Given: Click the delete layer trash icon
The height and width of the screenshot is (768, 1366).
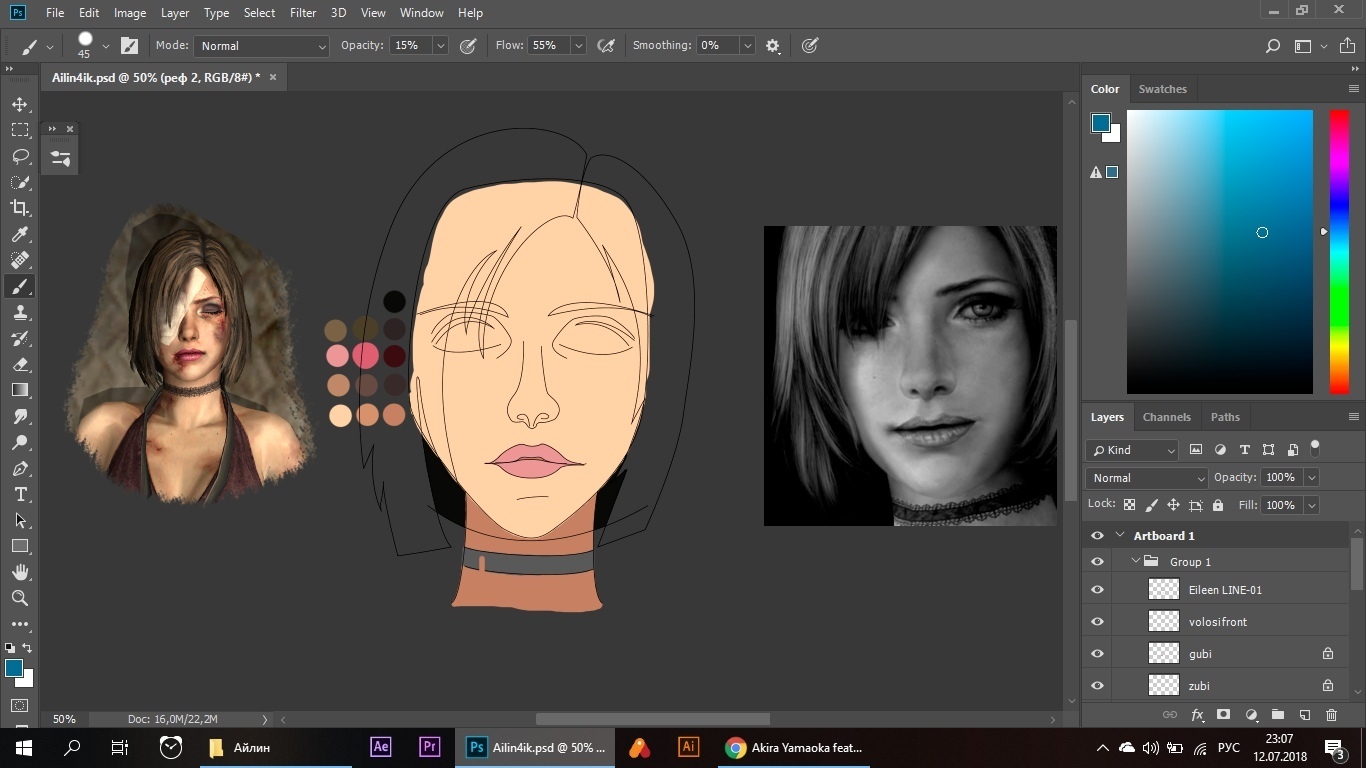Looking at the screenshot, I should pyautogui.click(x=1331, y=715).
